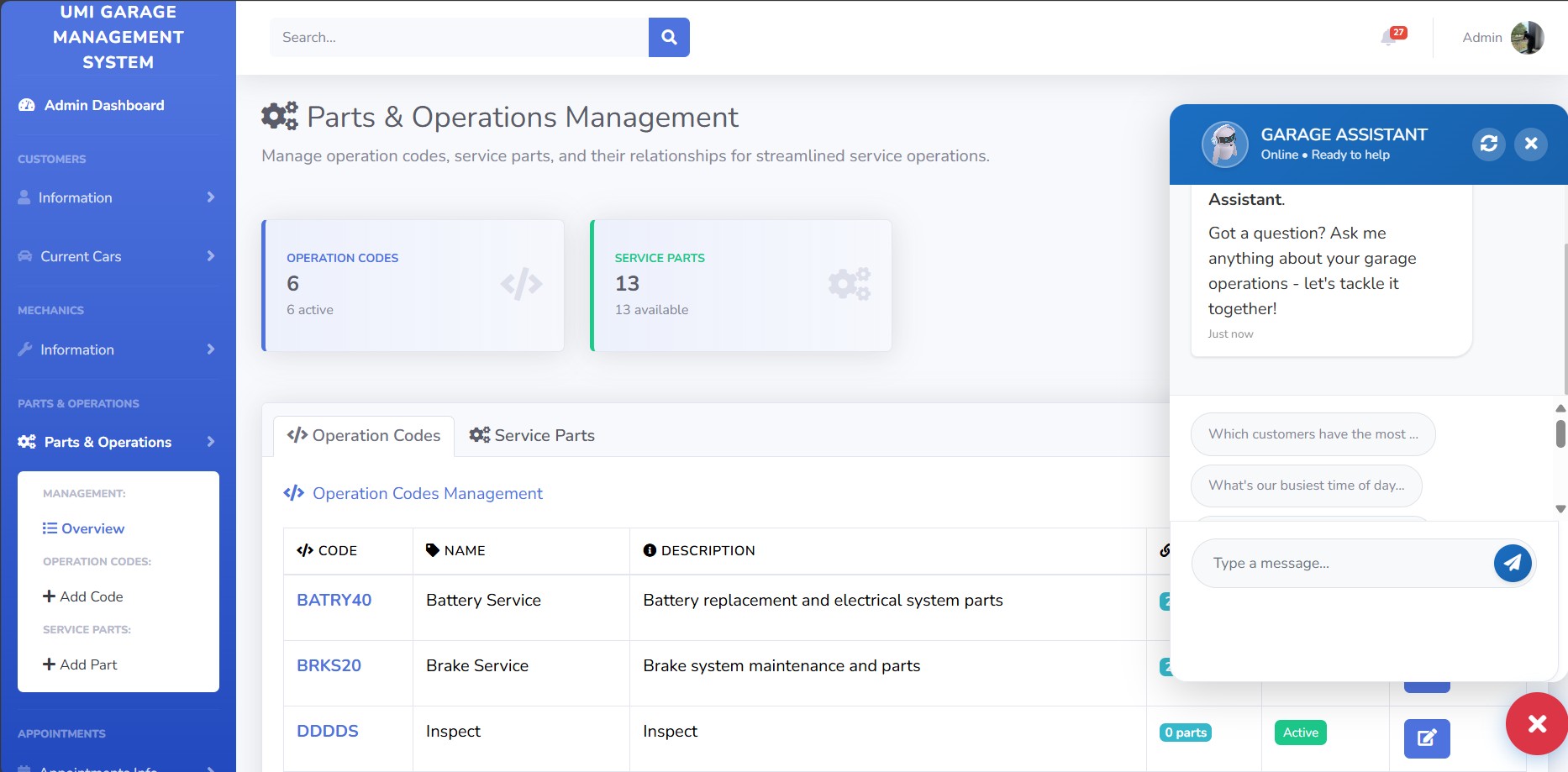Click the Customers Information person icon
The height and width of the screenshot is (772, 1568).
24,197
